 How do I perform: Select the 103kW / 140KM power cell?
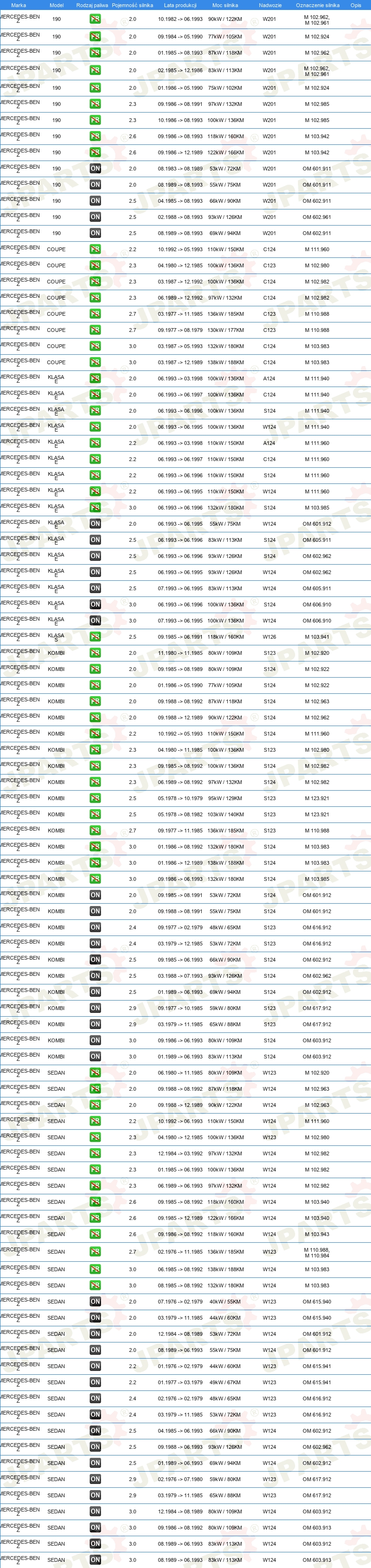pyautogui.click(x=225, y=814)
